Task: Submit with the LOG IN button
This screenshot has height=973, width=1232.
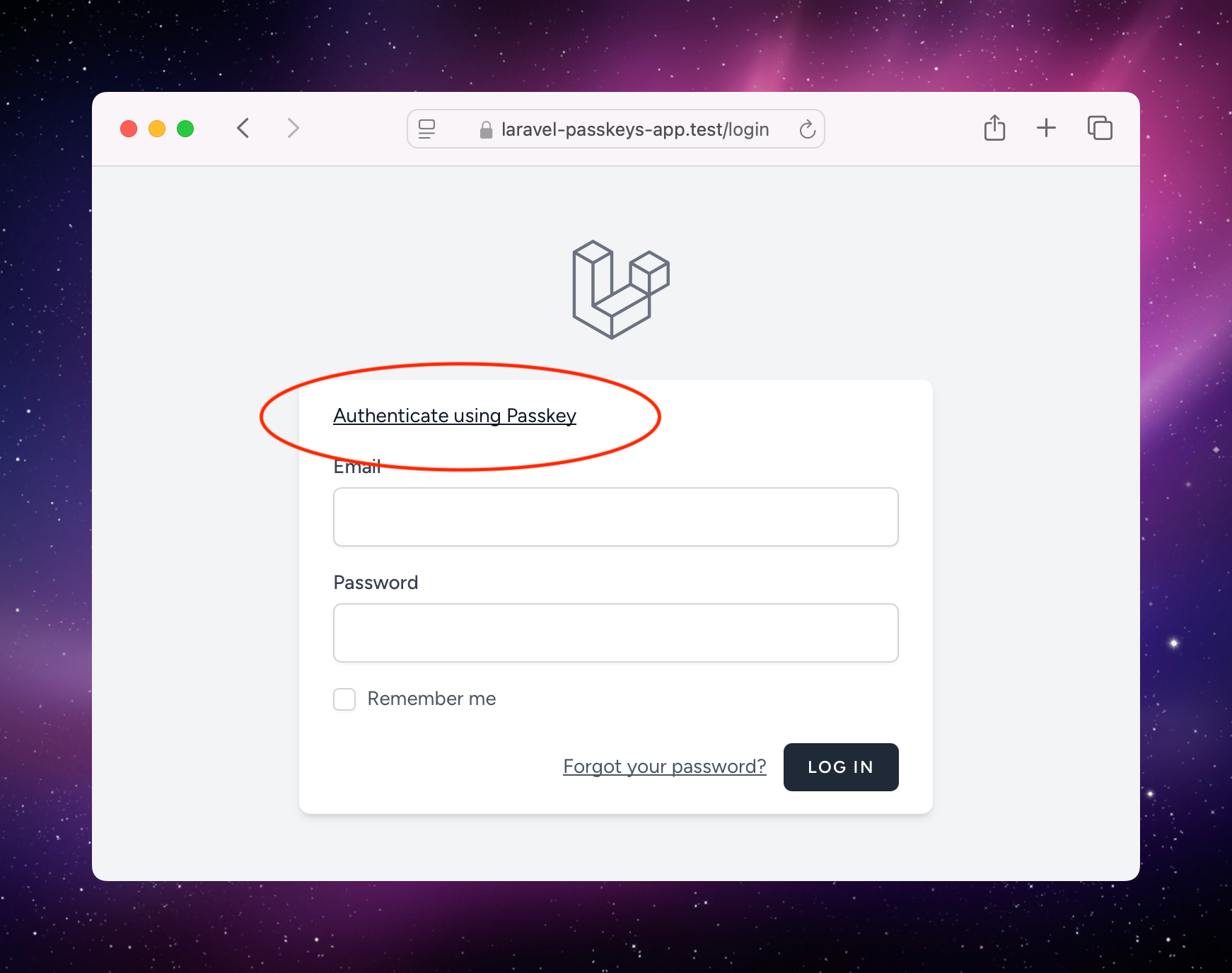Action: (x=841, y=767)
